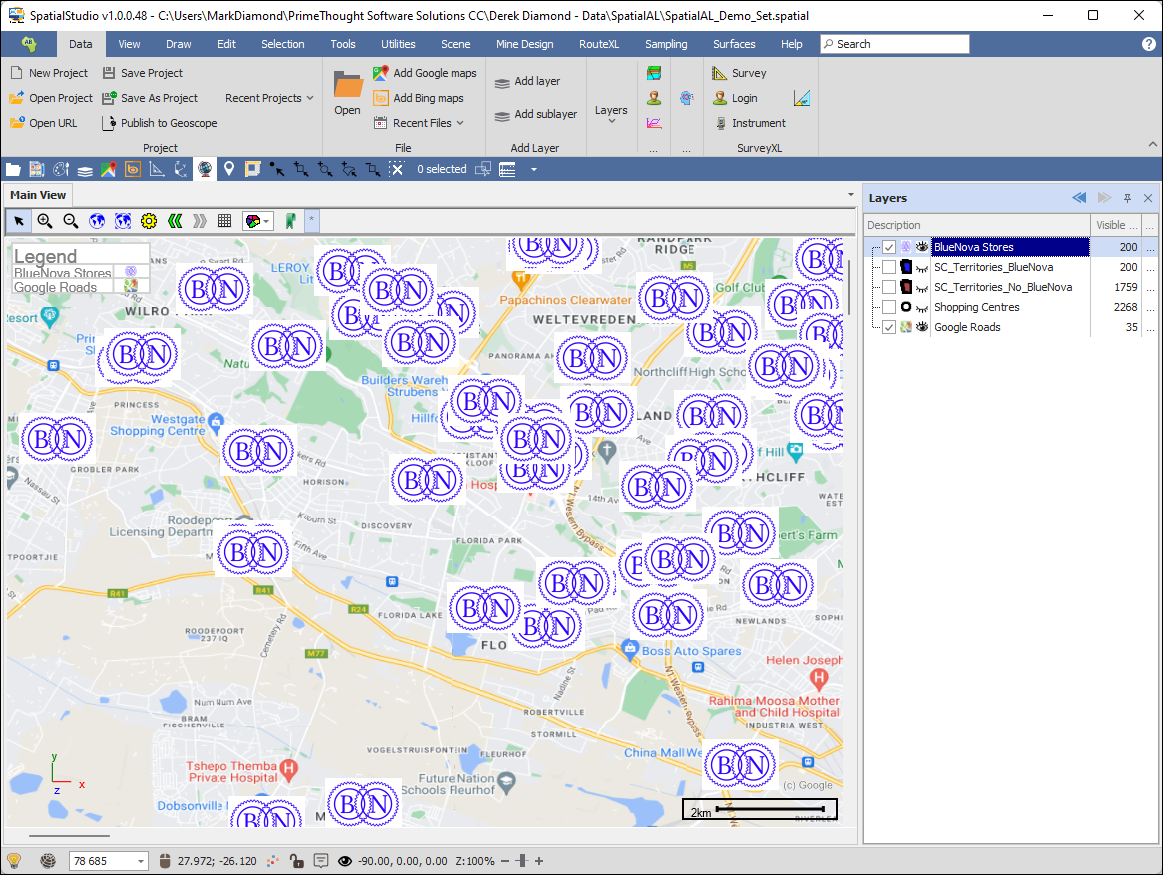Click Publish to Geoscope button

point(160,123)
